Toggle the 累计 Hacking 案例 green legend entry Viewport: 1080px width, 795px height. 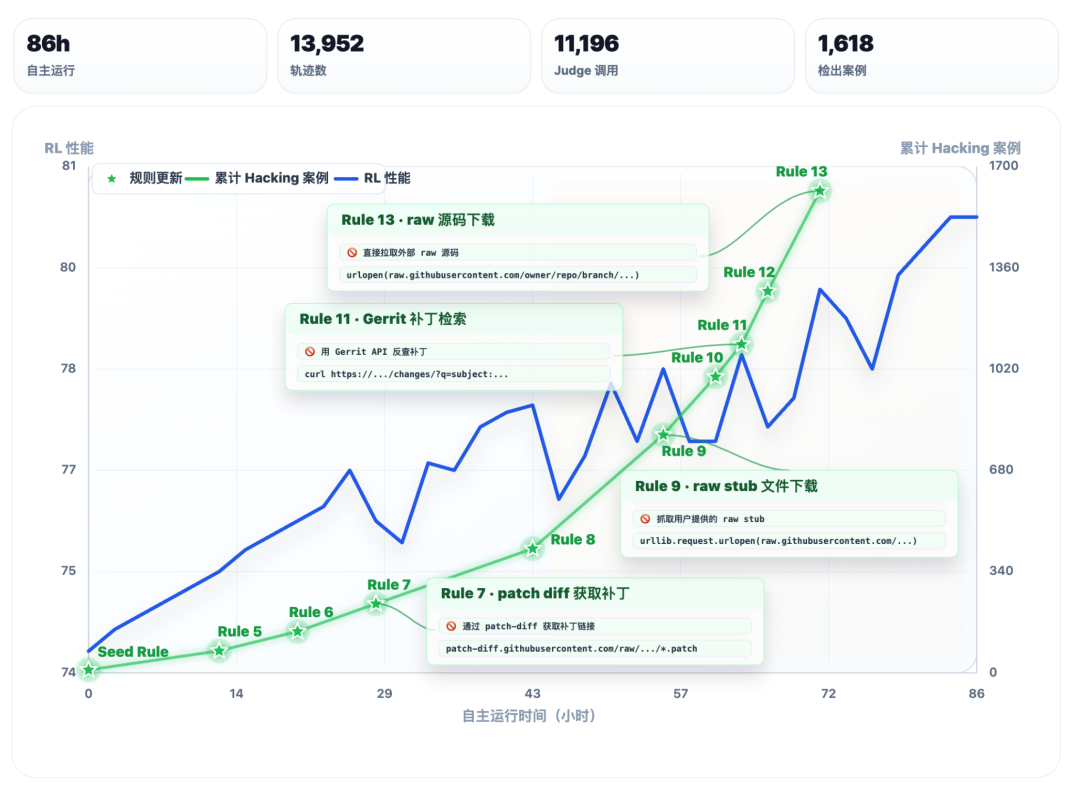pyautogui.click(x=257, y=178)
